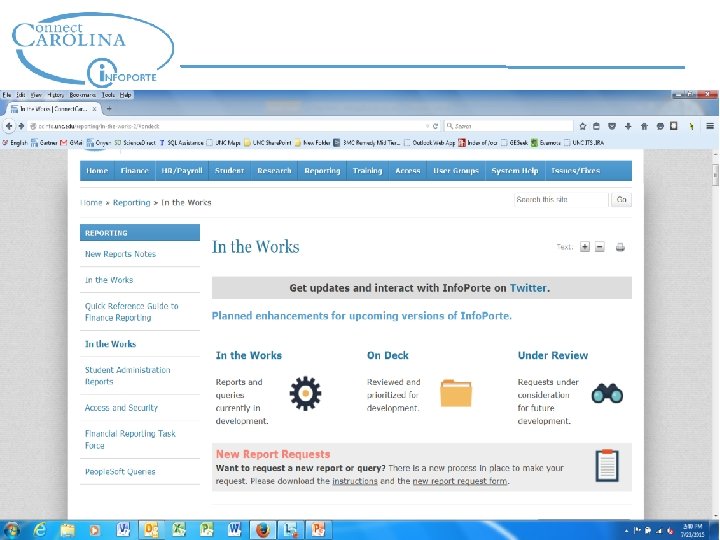Open the HR/Payroll navigation tab
Screen dimensions: 720x540
click(x=182, y=171)
